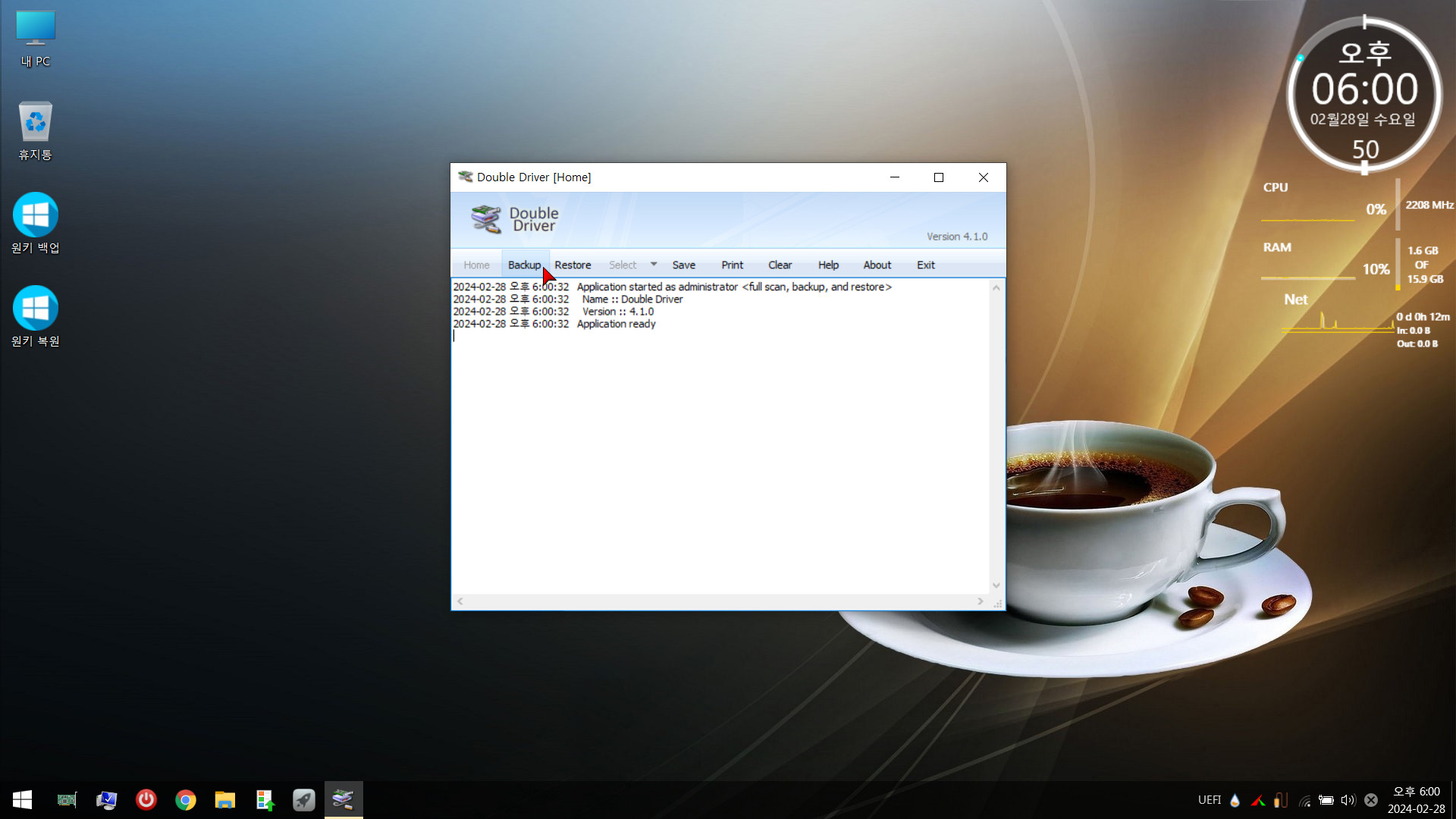Click the circled X tray icon

click(1371, 800)
